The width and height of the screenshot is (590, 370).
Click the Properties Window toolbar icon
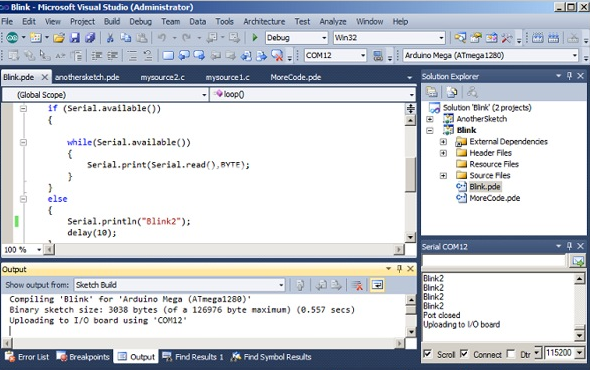pyautogui.click(x=476, y=38)
